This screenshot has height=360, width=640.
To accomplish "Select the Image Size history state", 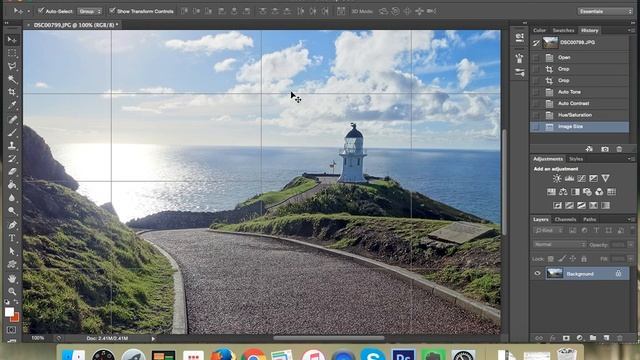I will [x=579, y=127].
